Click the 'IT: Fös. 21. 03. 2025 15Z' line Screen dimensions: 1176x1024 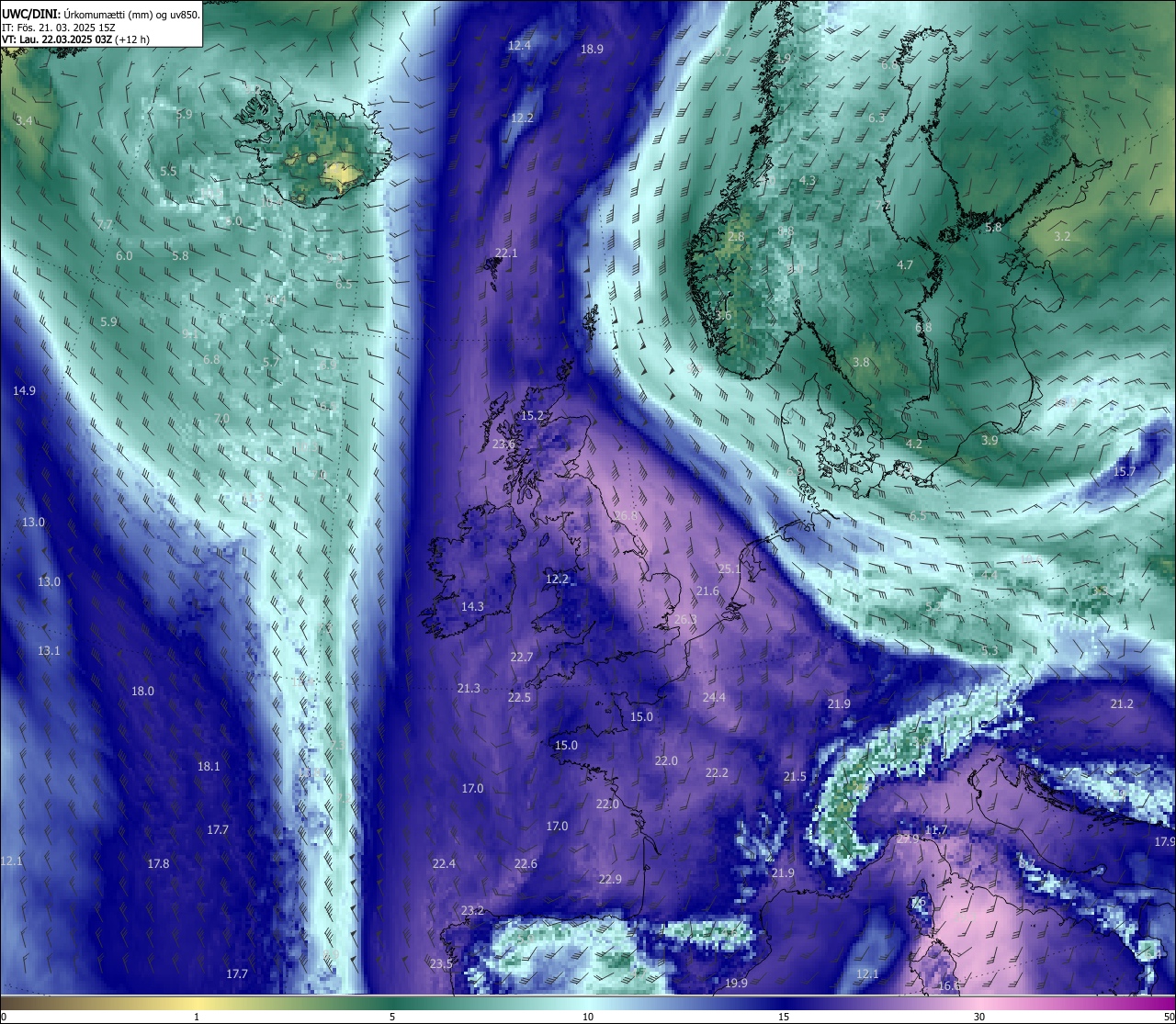point(59,28)
